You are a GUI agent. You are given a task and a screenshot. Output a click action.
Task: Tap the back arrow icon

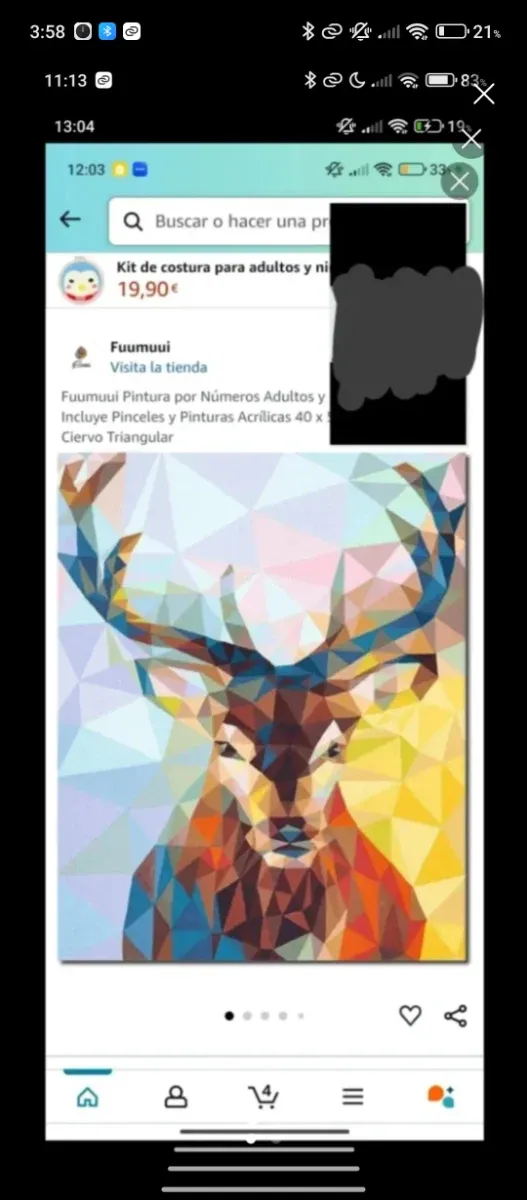tap(70, 220)
